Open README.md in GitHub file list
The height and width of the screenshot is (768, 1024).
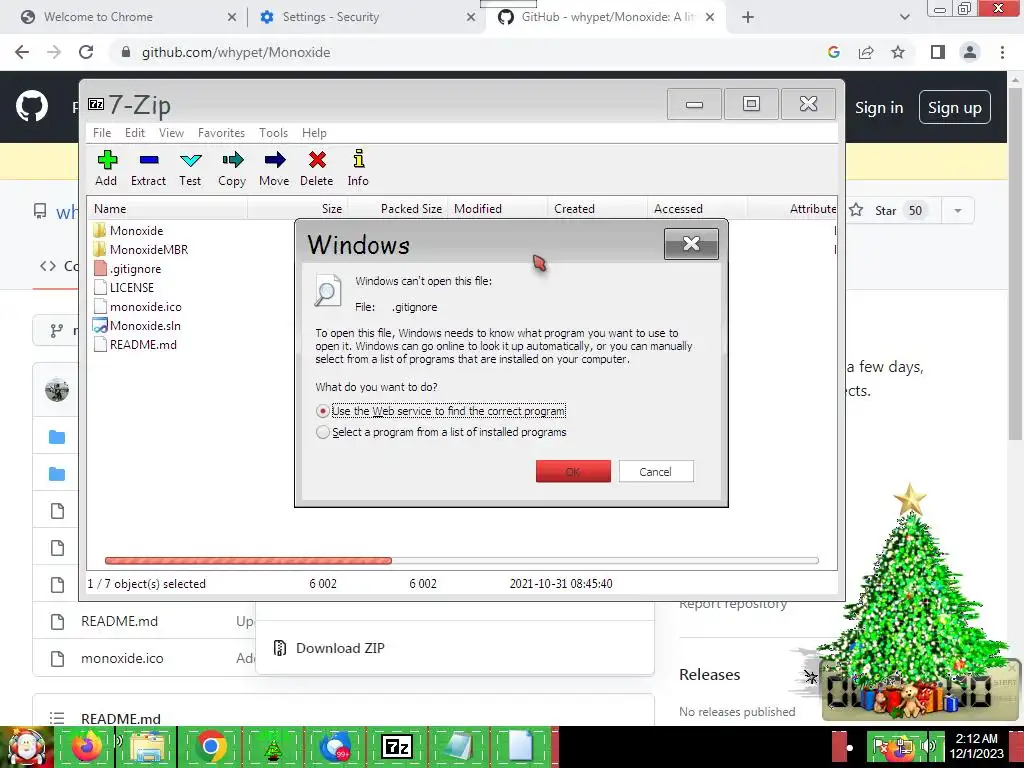(120, 621)
